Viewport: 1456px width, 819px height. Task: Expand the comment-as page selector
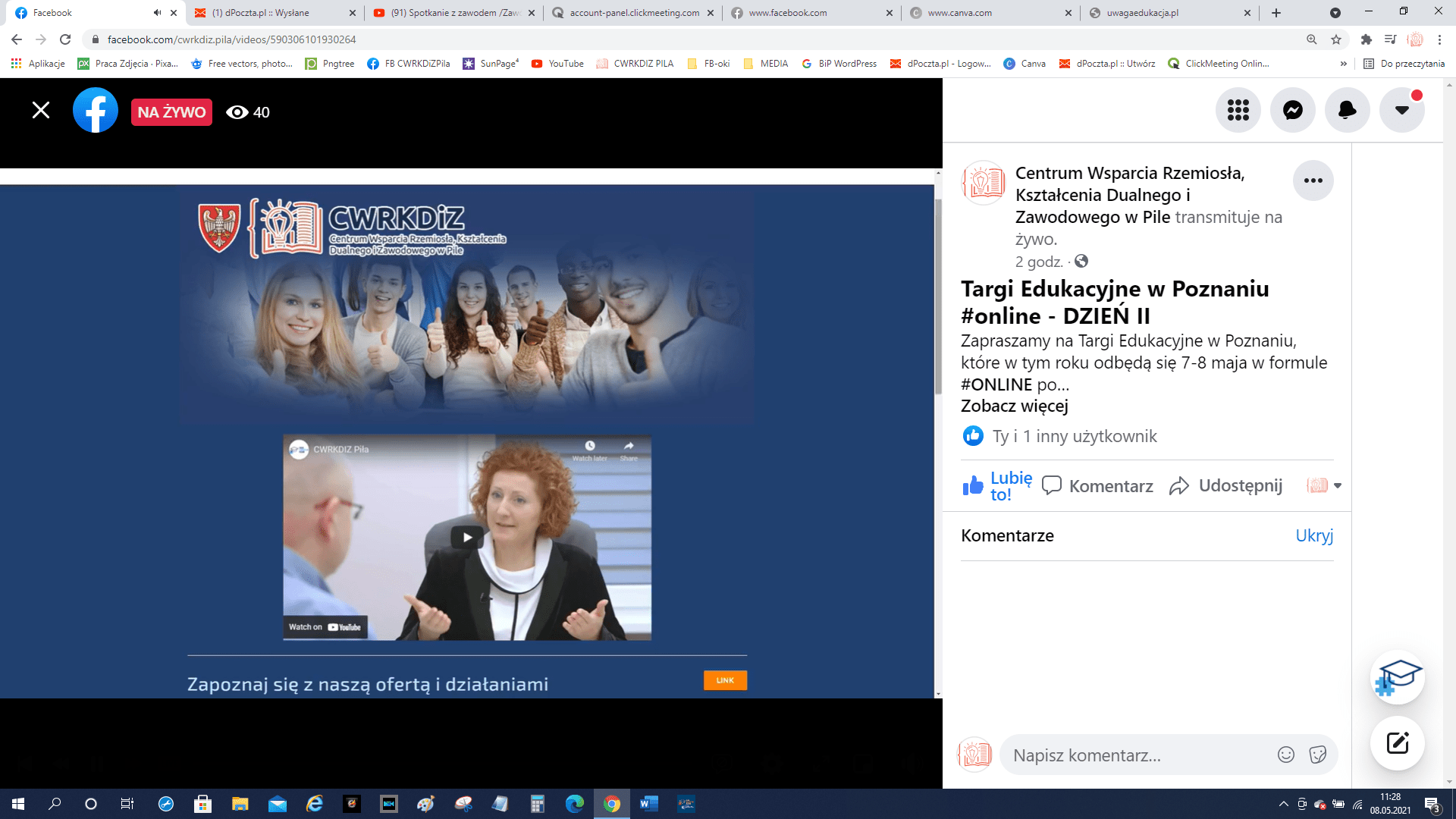click(1324, 485)
